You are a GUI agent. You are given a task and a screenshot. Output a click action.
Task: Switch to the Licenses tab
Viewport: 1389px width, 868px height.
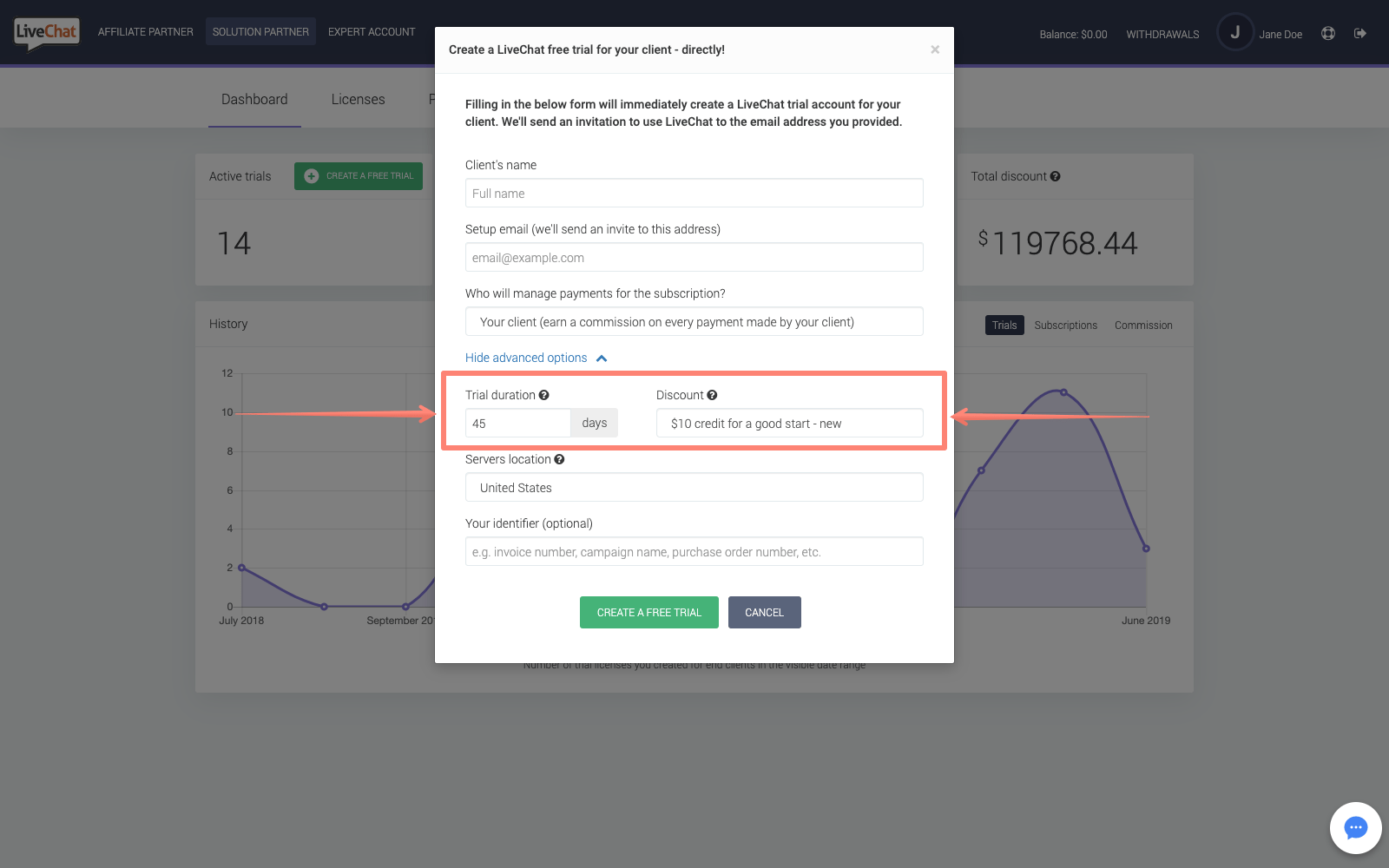tap(358, 99)
